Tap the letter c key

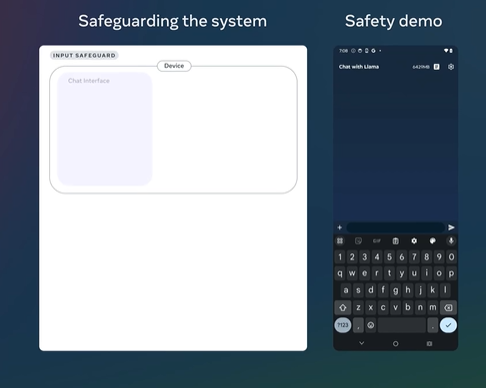pos(383,307)
